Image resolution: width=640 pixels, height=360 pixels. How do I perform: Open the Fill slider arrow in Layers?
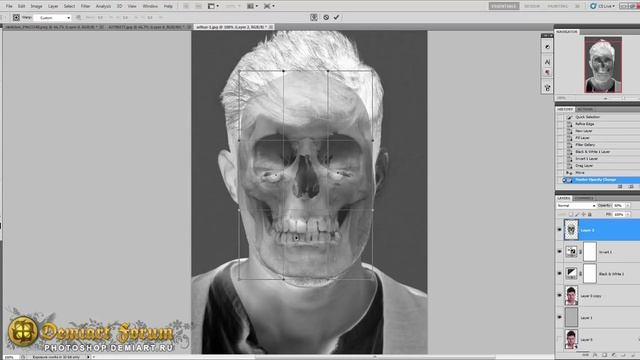628,214
